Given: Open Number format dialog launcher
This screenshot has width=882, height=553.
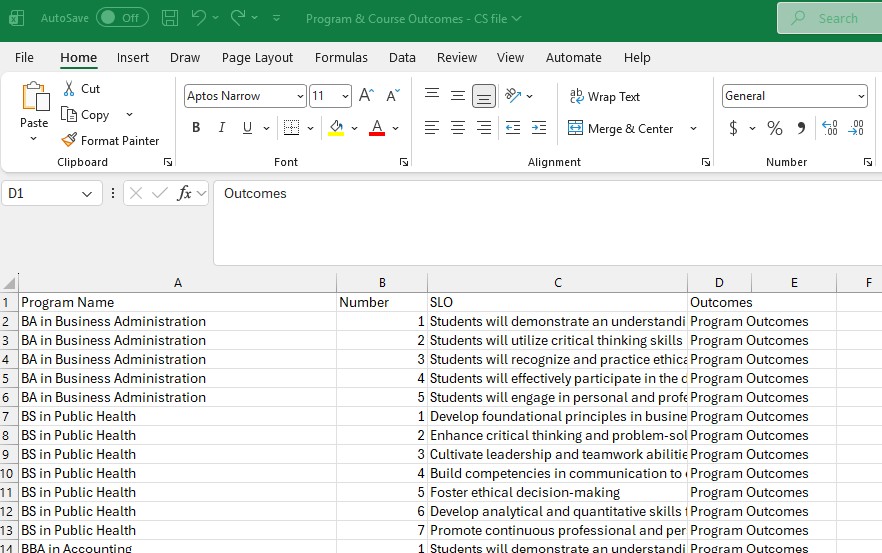Looking at the screenshot, I should 867,162.
